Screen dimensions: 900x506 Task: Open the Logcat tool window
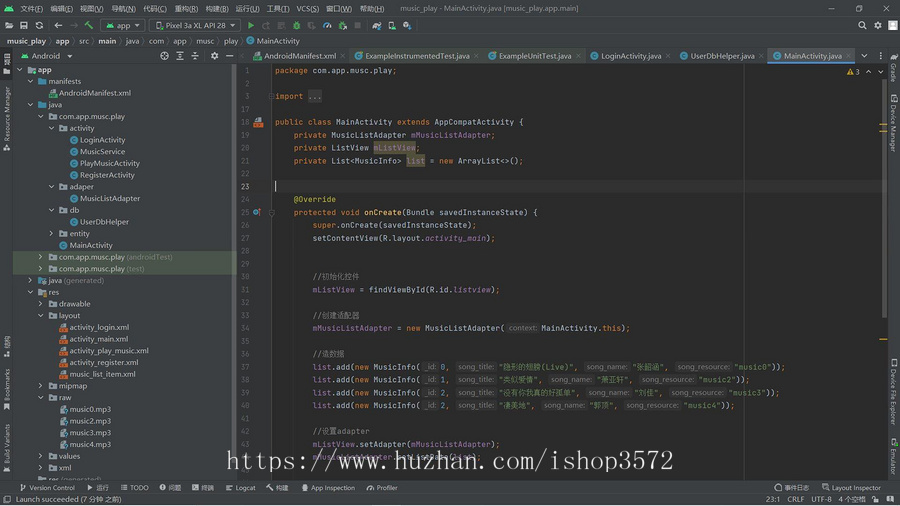pyautogui.click(x=240, y=488)
